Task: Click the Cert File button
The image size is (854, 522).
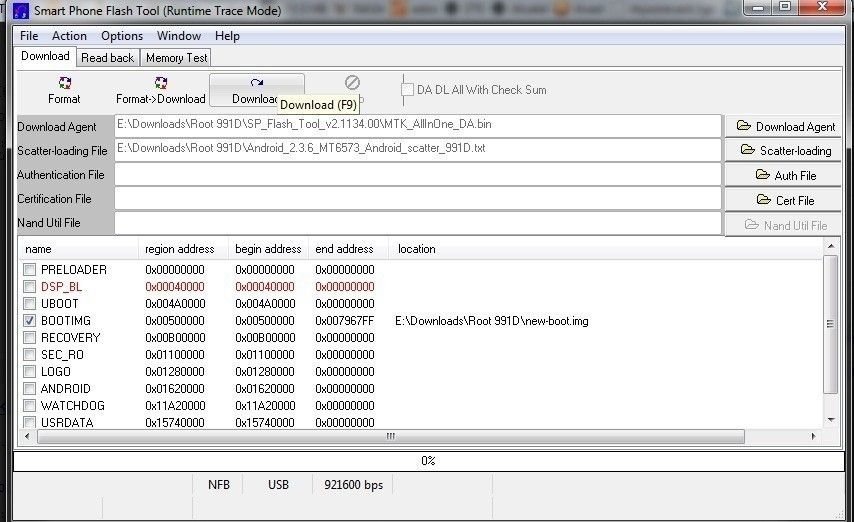Action: point(783,201)
